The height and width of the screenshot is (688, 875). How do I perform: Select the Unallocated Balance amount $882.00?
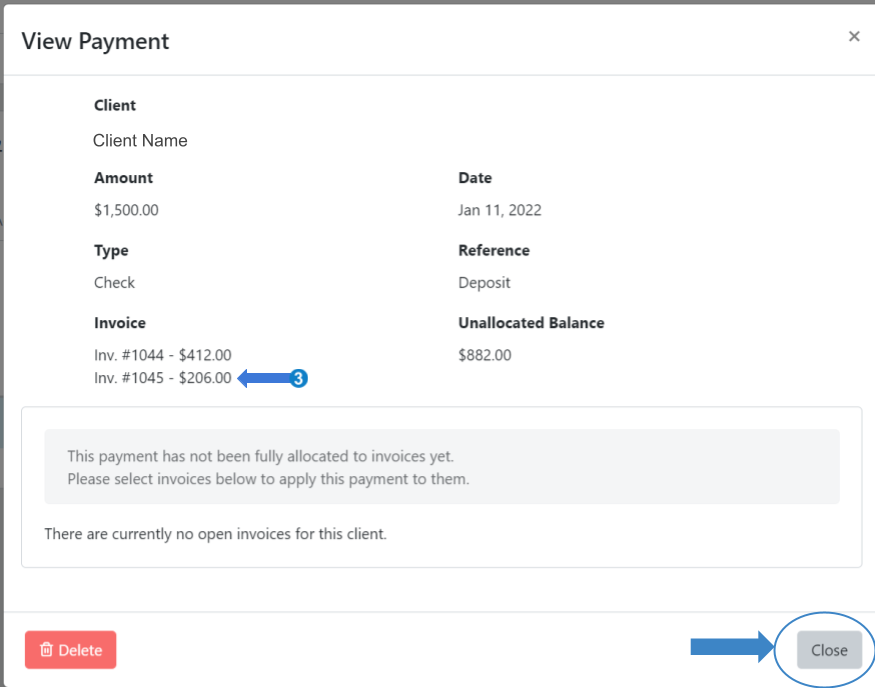coord(484,355)
